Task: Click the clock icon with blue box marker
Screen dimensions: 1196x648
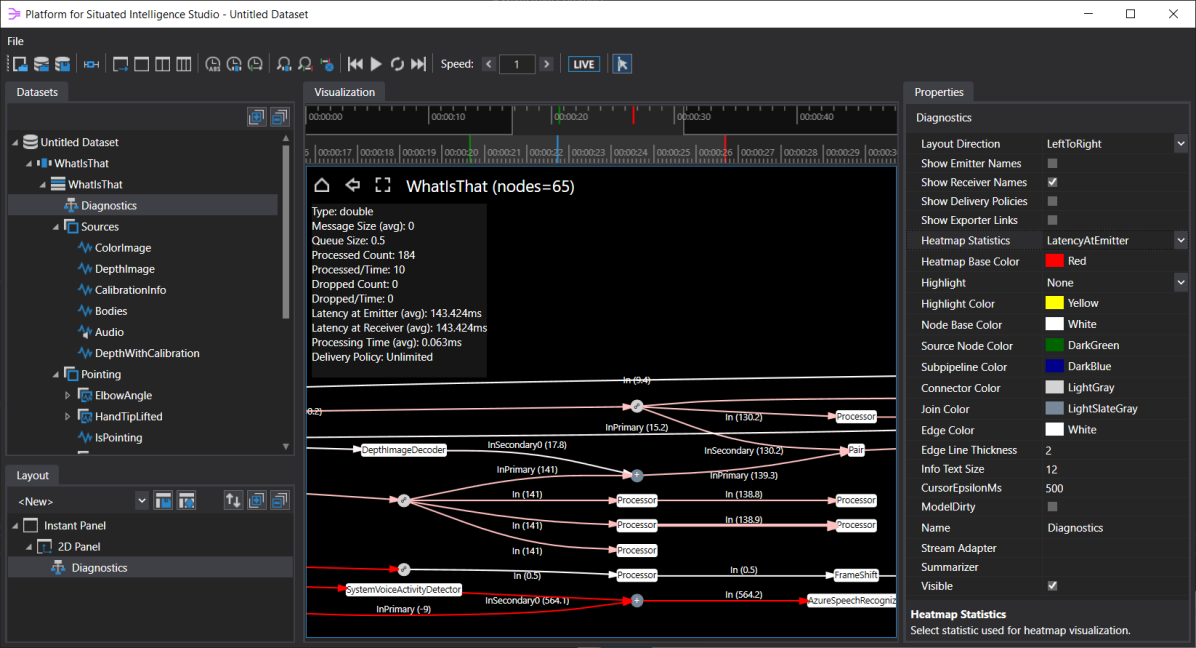Action: click(x=234, y=64)
